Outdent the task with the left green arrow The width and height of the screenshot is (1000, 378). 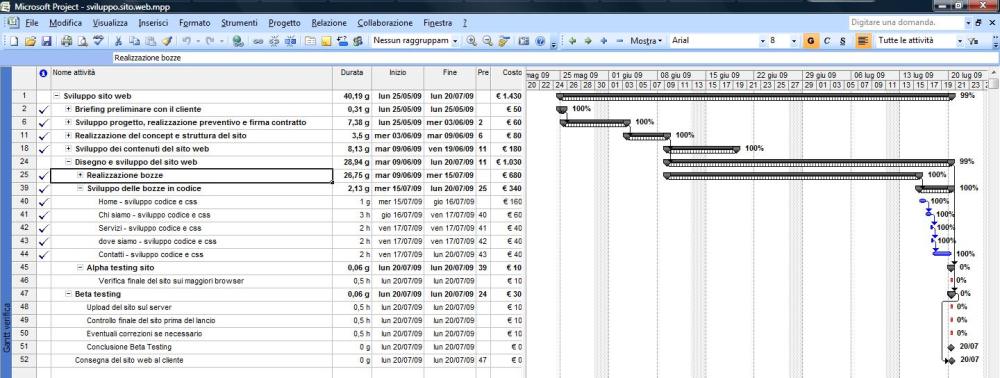(572, 41)
